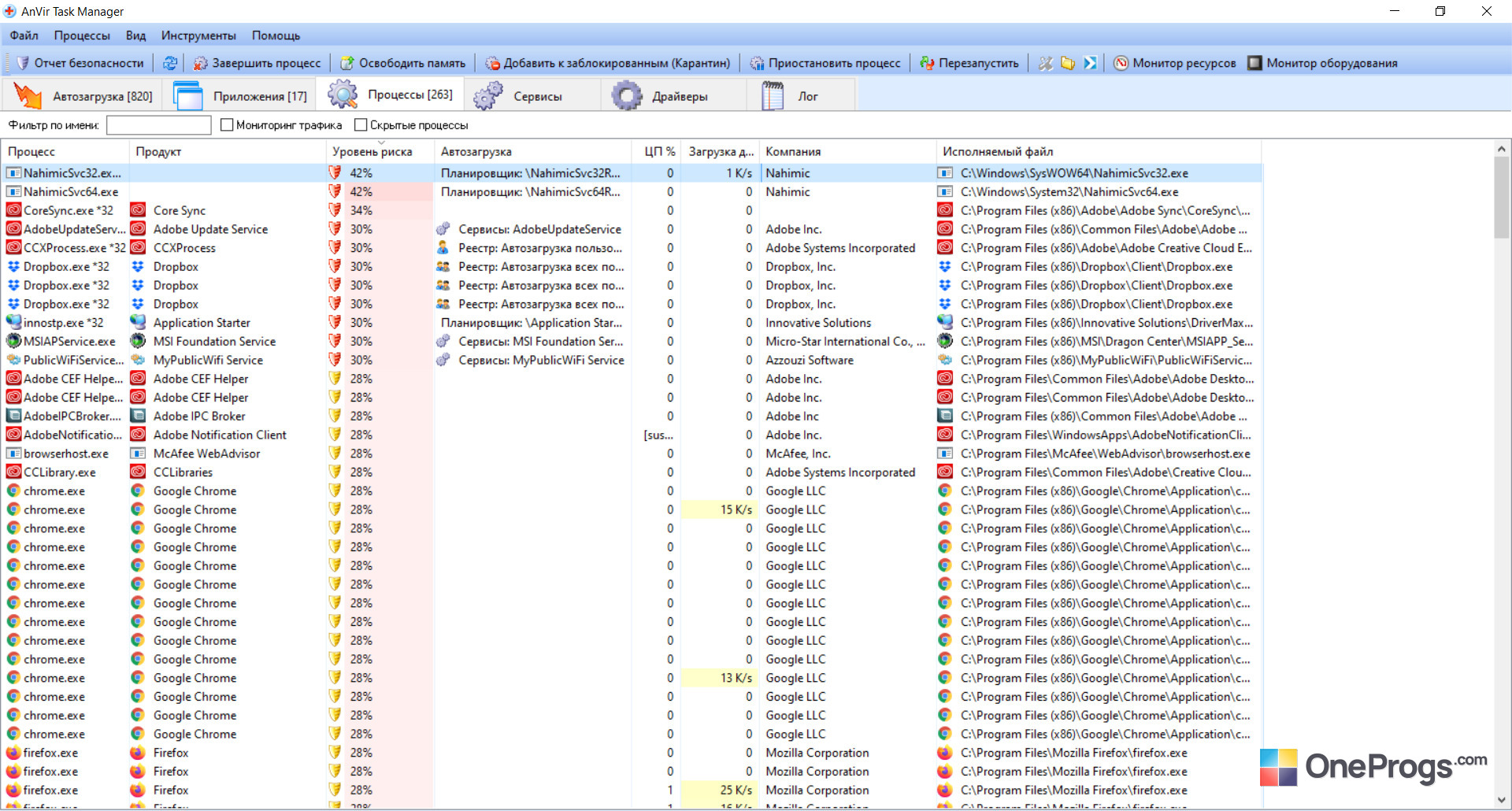The height and width of the screenshot is (811, 1512).
Task: Switch to the Автозагрузка [820] tab
Action: (x=83, y=95)
